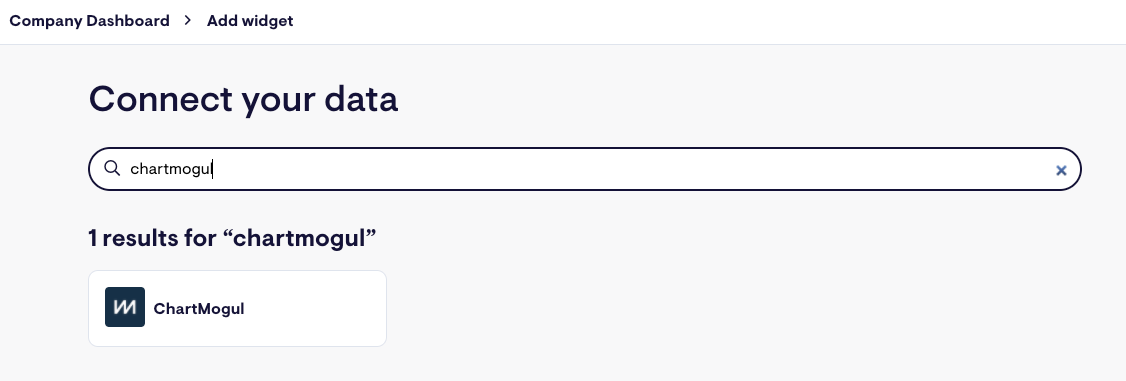
Task: Click the Connect your data heading
Action: click(243, 99)
